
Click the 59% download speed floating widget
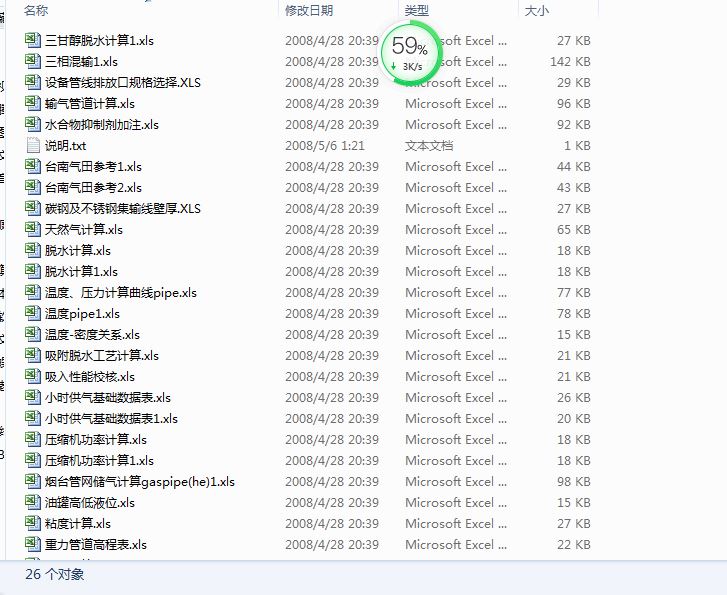409,53
